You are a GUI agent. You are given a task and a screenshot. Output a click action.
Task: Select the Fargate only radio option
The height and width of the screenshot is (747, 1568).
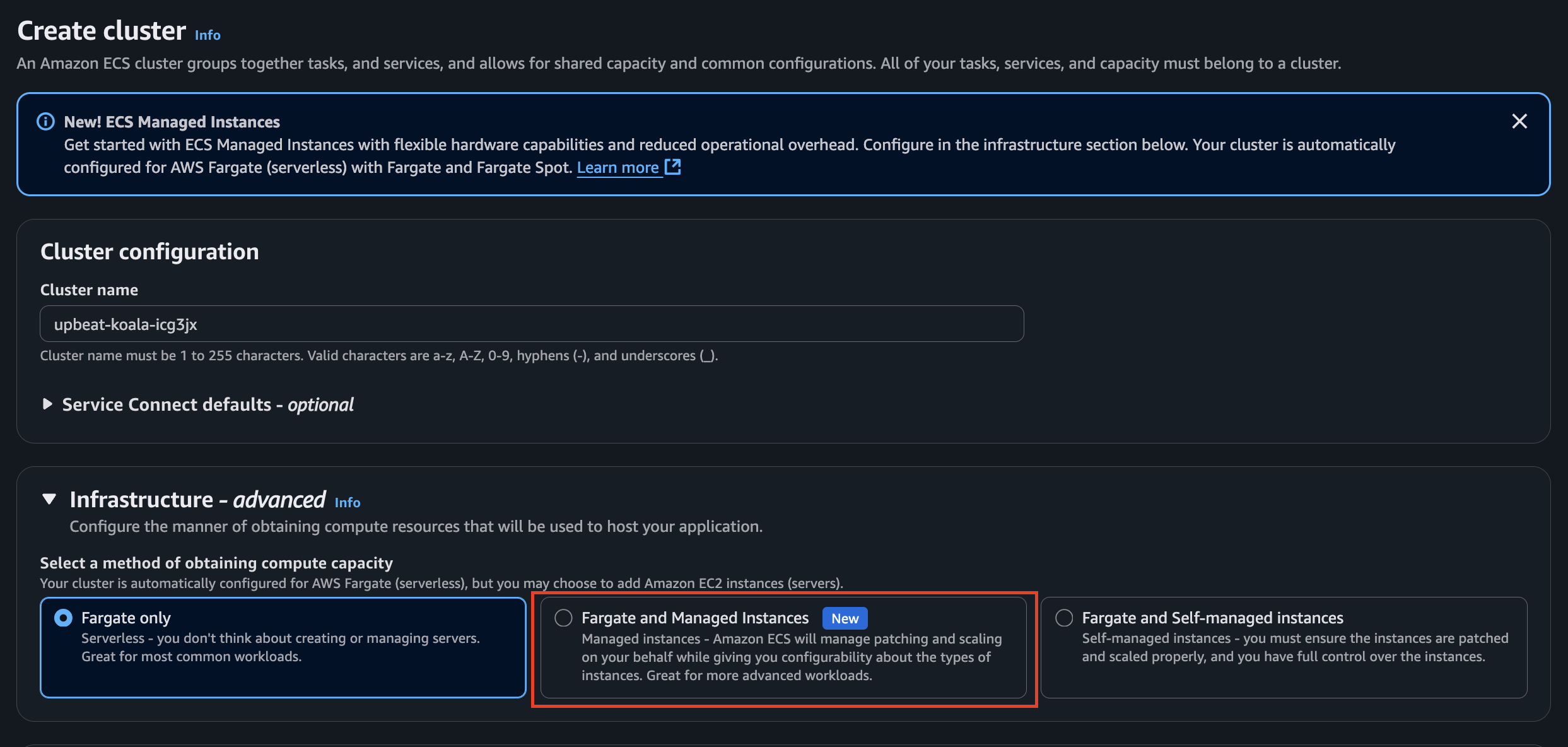tap(63, 618)
